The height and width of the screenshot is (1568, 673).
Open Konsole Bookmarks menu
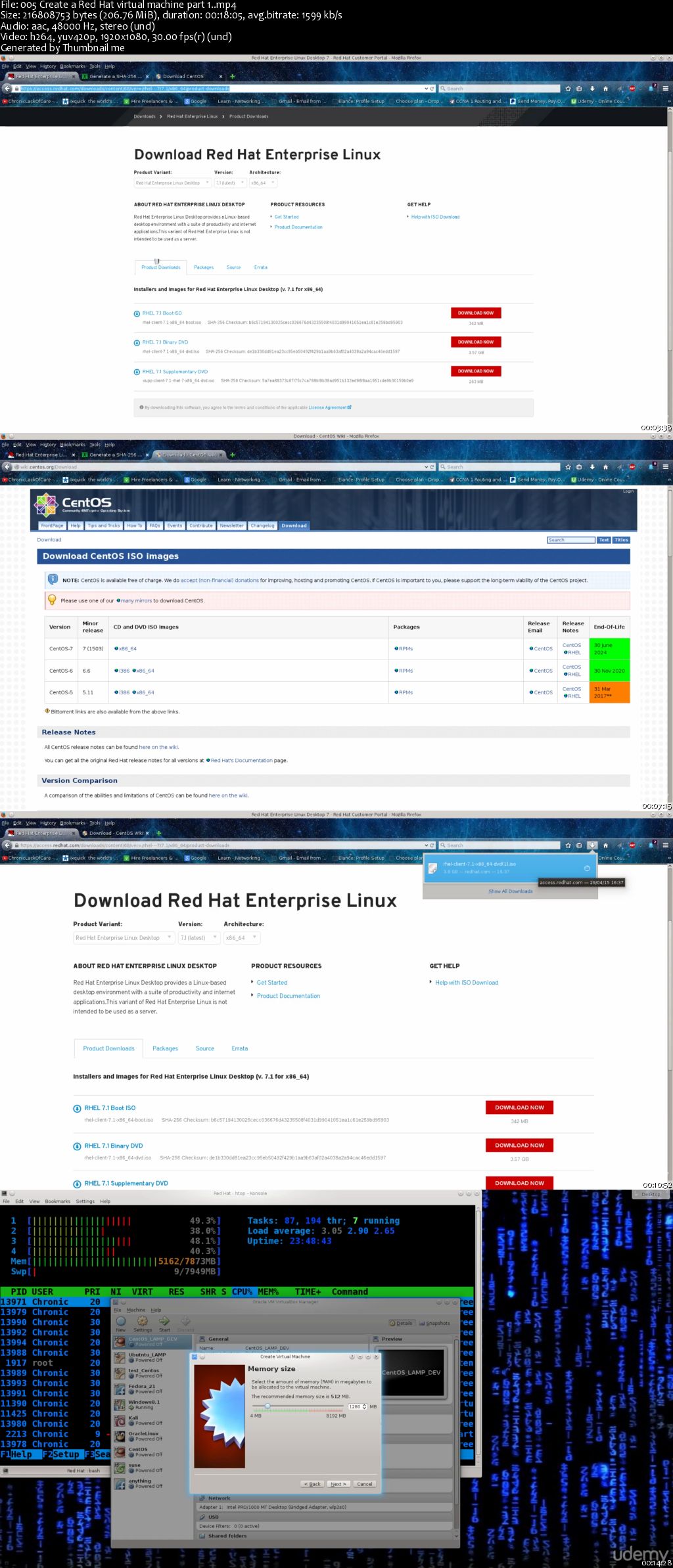pyautogui.click(x=58, y=1201)
